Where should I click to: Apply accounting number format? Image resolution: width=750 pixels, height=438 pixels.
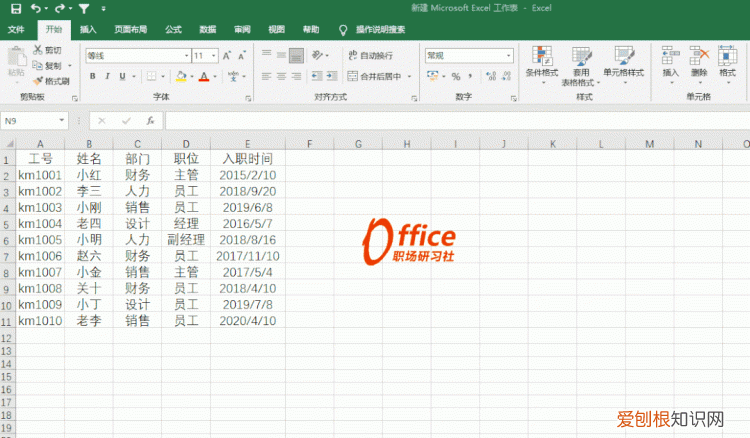point(432,76)
